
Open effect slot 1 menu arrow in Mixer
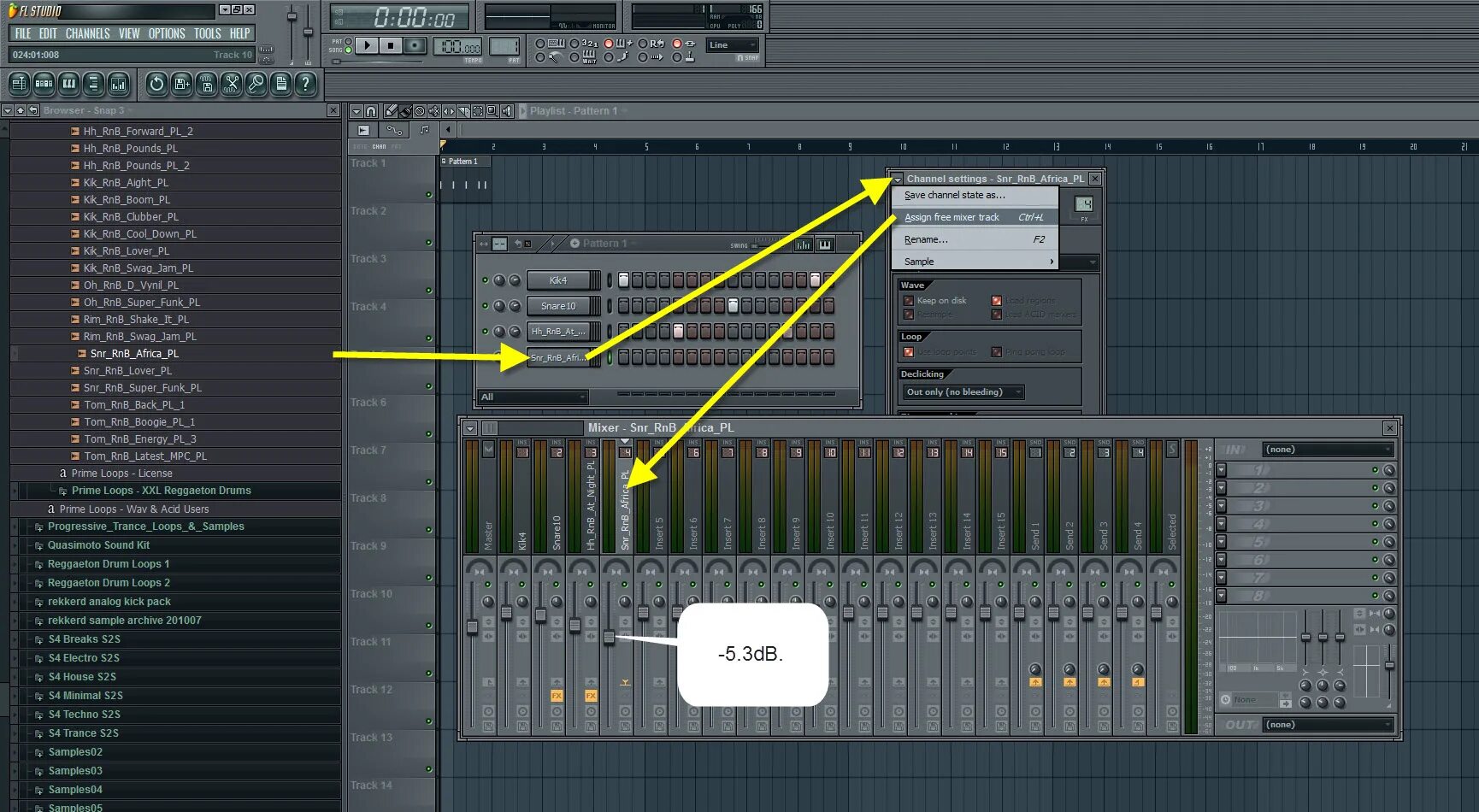point(1222,470)
